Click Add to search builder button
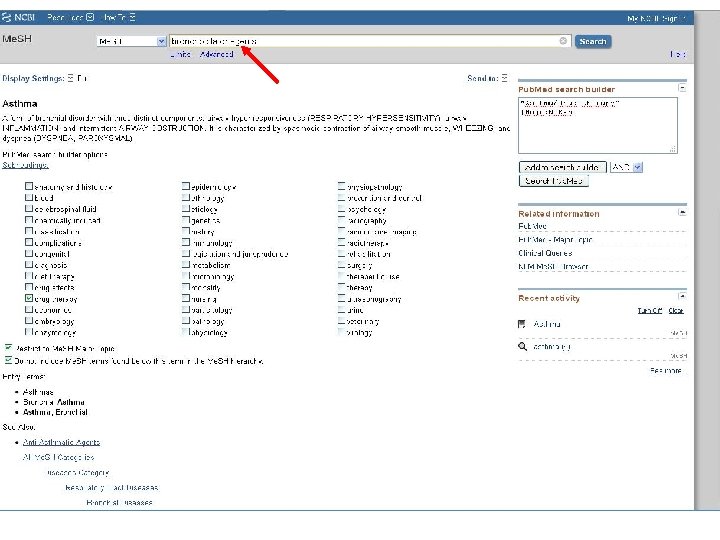Image resolution: width=720 pixels, height=540 pixels. tap(562, 167)
